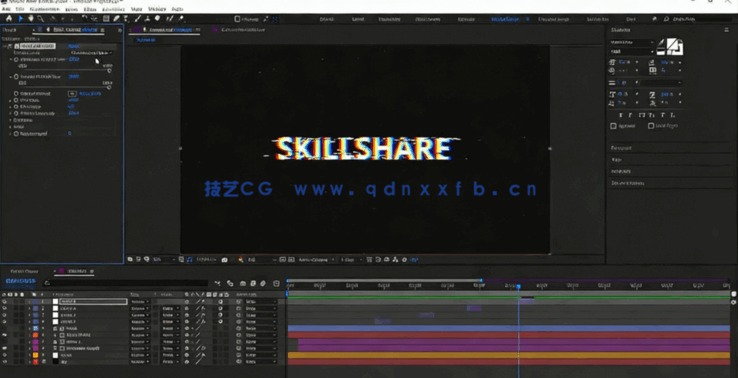Screen dimensions: 738x378
Task: Hide layer 4 with its eye toggle
Action: point(5,322)
